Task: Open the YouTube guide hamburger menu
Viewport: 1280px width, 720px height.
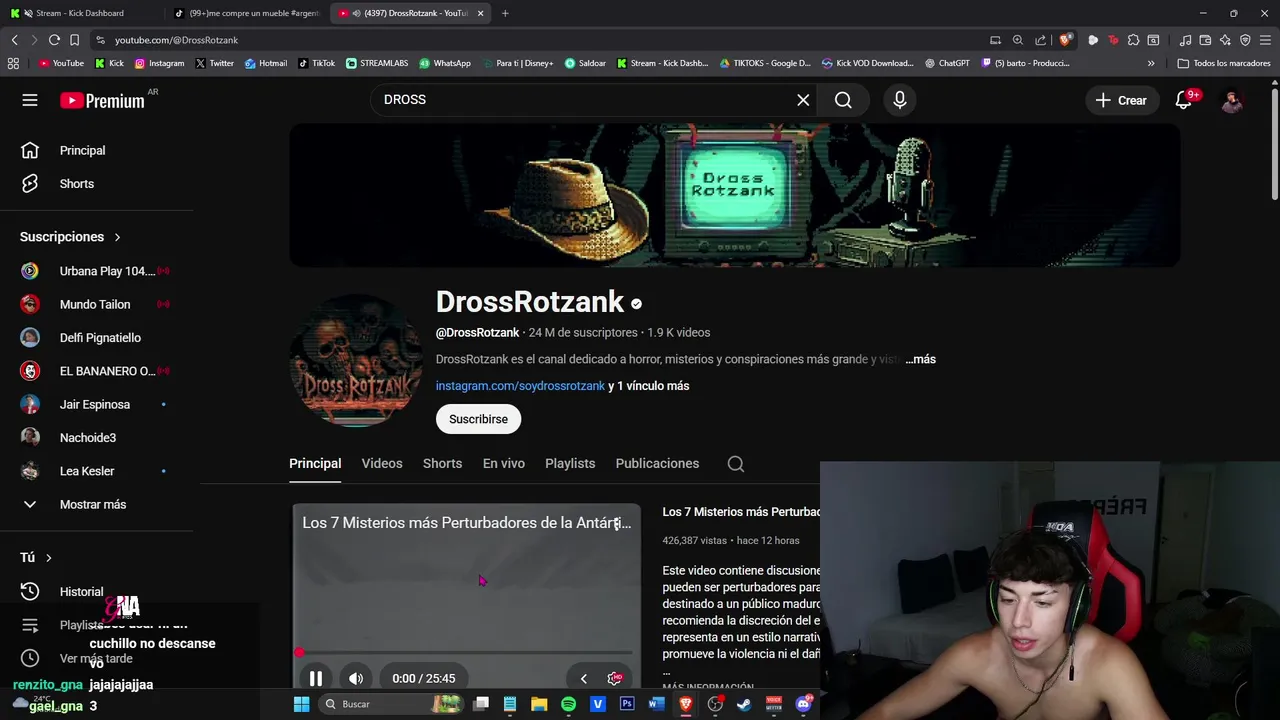Action: pos(30,100)
